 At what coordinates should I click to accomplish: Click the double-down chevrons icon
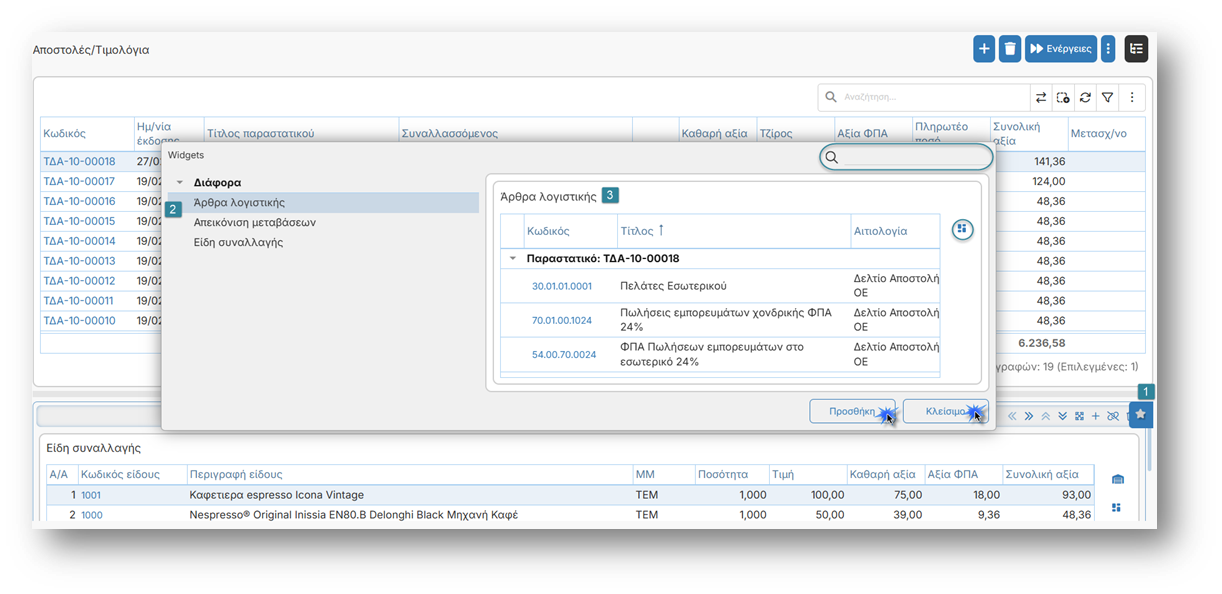[1063, 416]
